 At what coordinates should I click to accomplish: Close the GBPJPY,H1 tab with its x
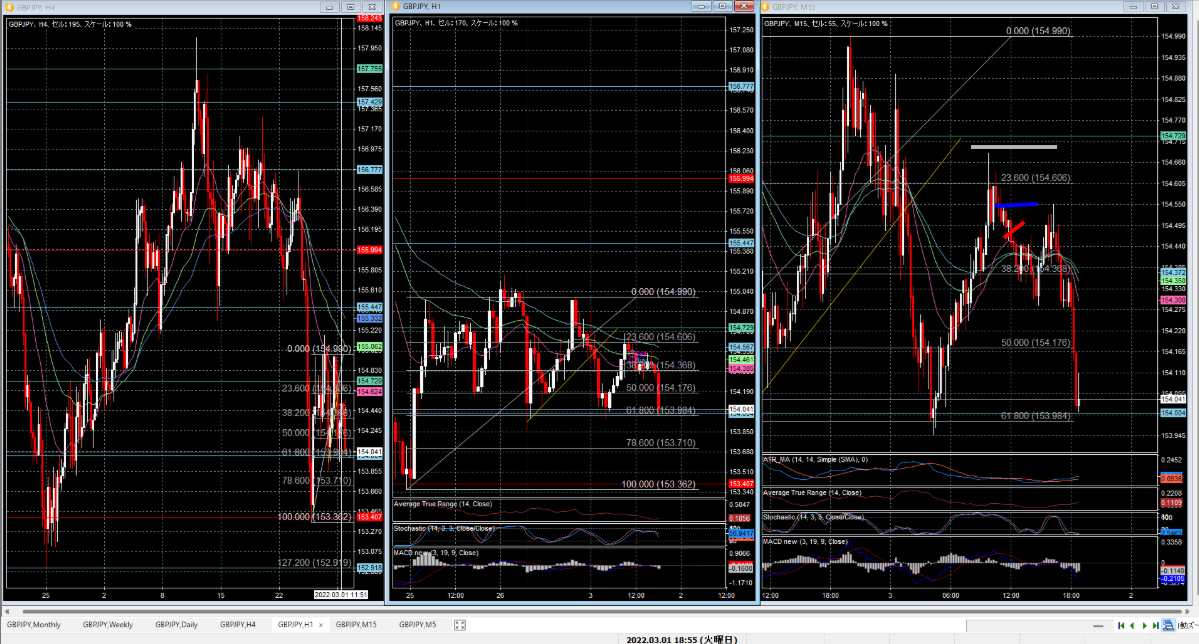320,625
